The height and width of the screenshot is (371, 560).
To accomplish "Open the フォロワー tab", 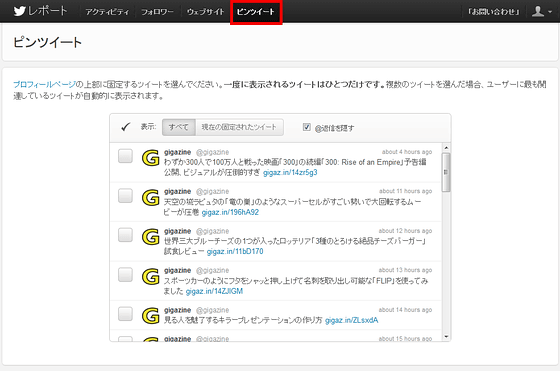I will click(x=157, y=12).
